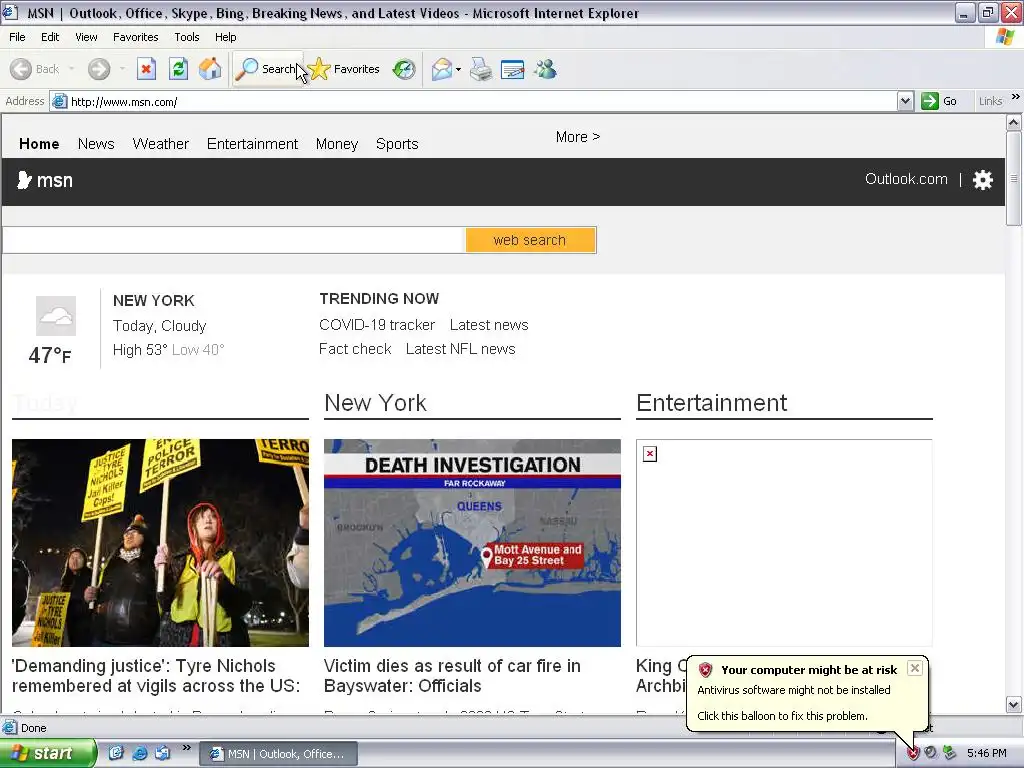
Task: Click the Forward arrow button
Action: [99, 69]
